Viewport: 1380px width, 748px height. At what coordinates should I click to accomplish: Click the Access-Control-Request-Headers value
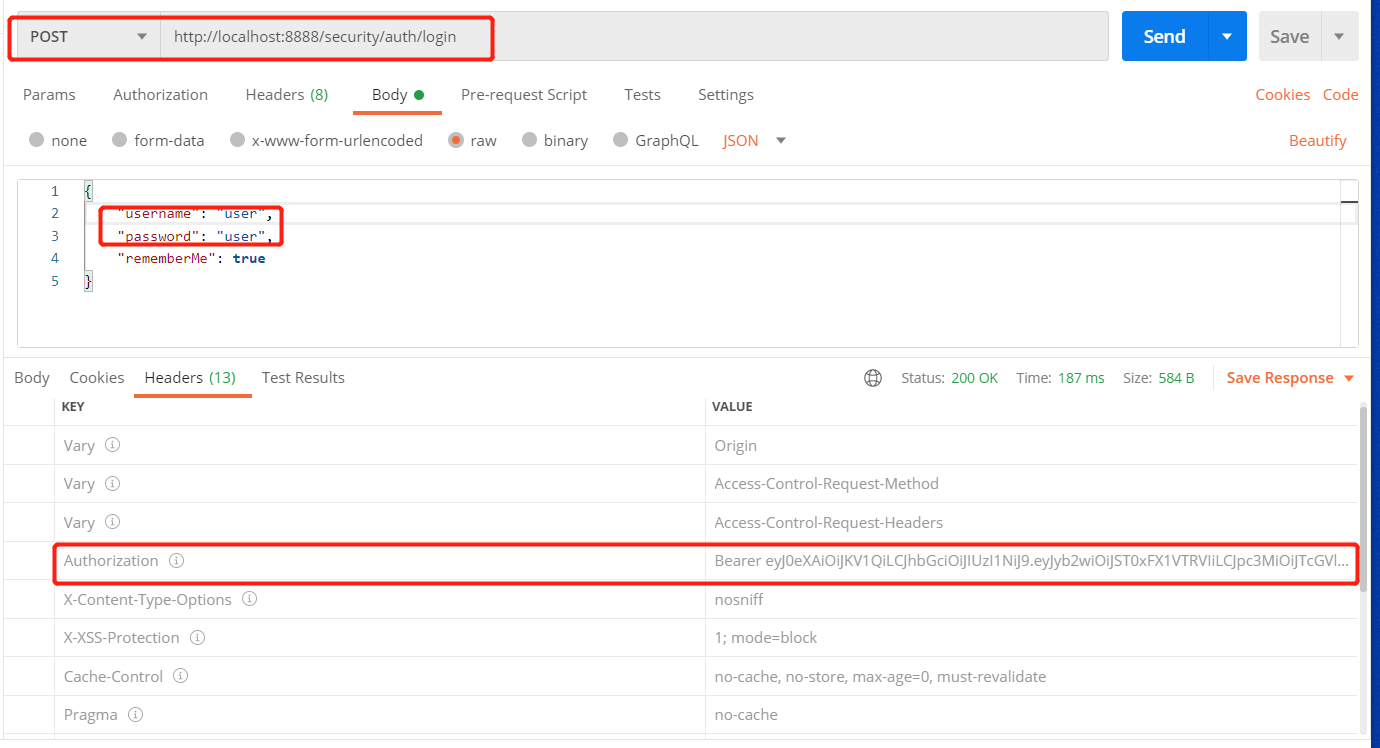828,523
